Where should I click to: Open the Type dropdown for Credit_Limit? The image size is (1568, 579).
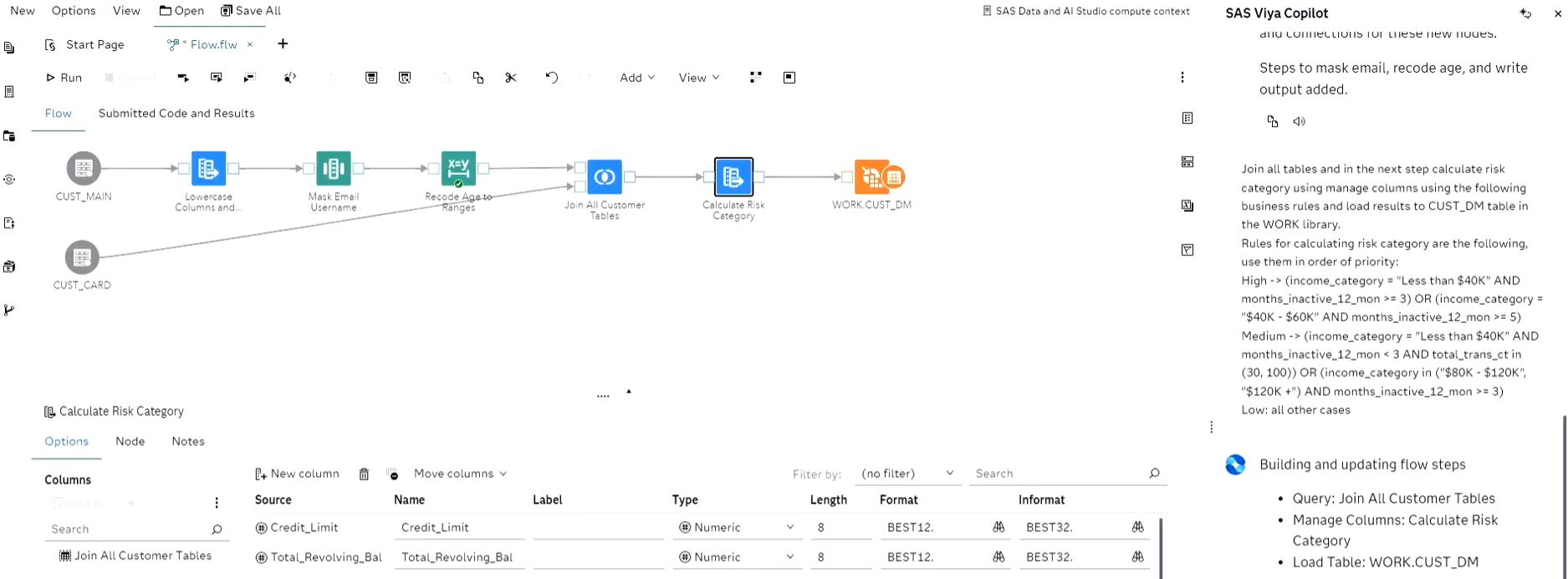(x=737, y=528)
